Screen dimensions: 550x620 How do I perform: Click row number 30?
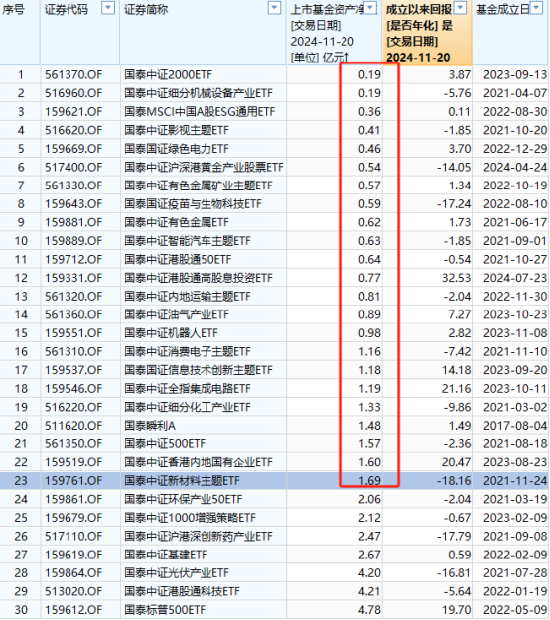tap(21, 610)
